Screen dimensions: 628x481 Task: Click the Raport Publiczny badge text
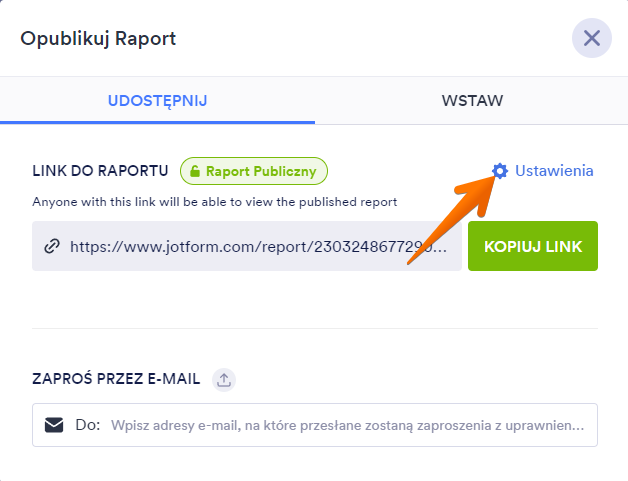pos(261,171)
